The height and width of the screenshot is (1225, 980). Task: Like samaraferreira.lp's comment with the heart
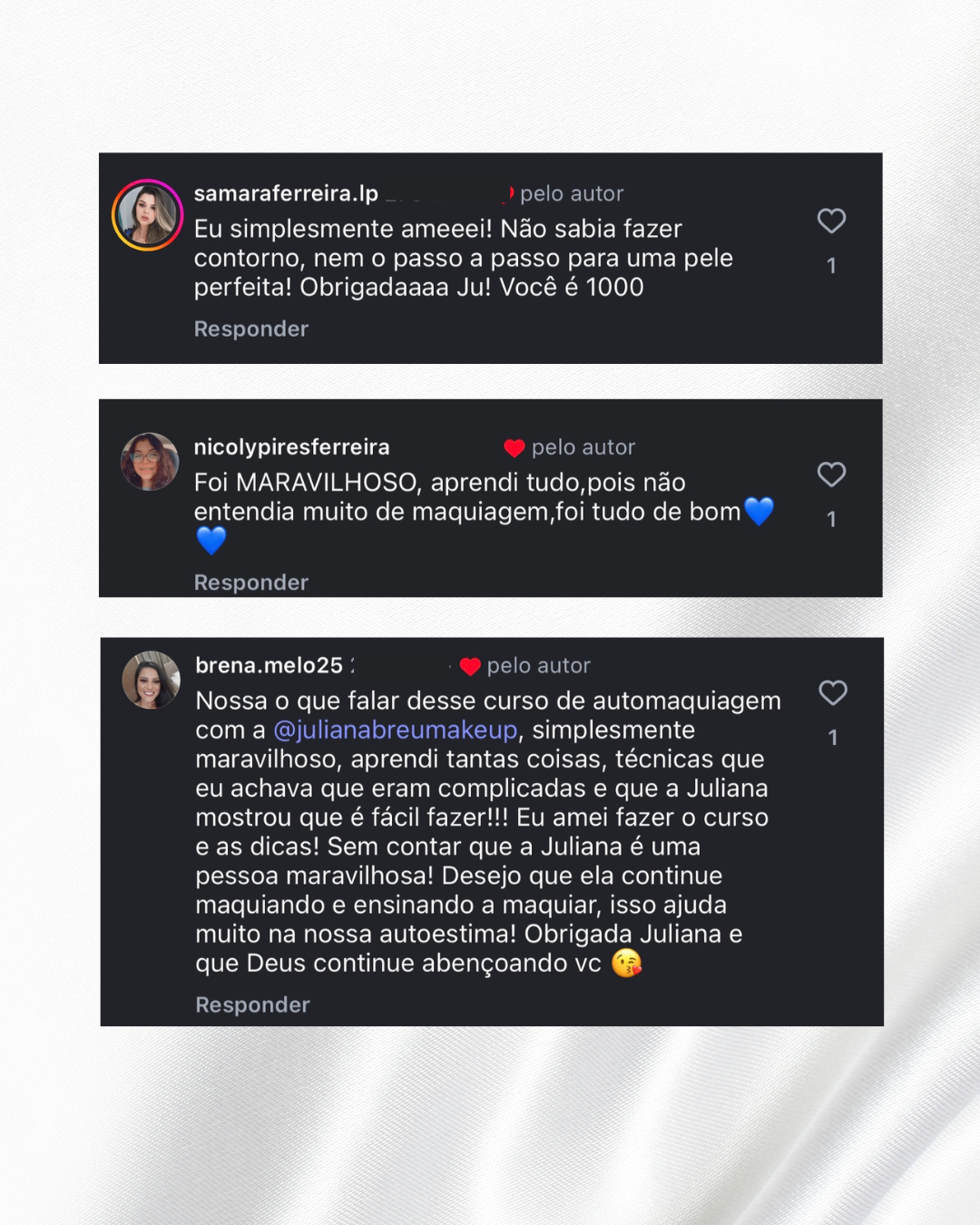point(831,220)
